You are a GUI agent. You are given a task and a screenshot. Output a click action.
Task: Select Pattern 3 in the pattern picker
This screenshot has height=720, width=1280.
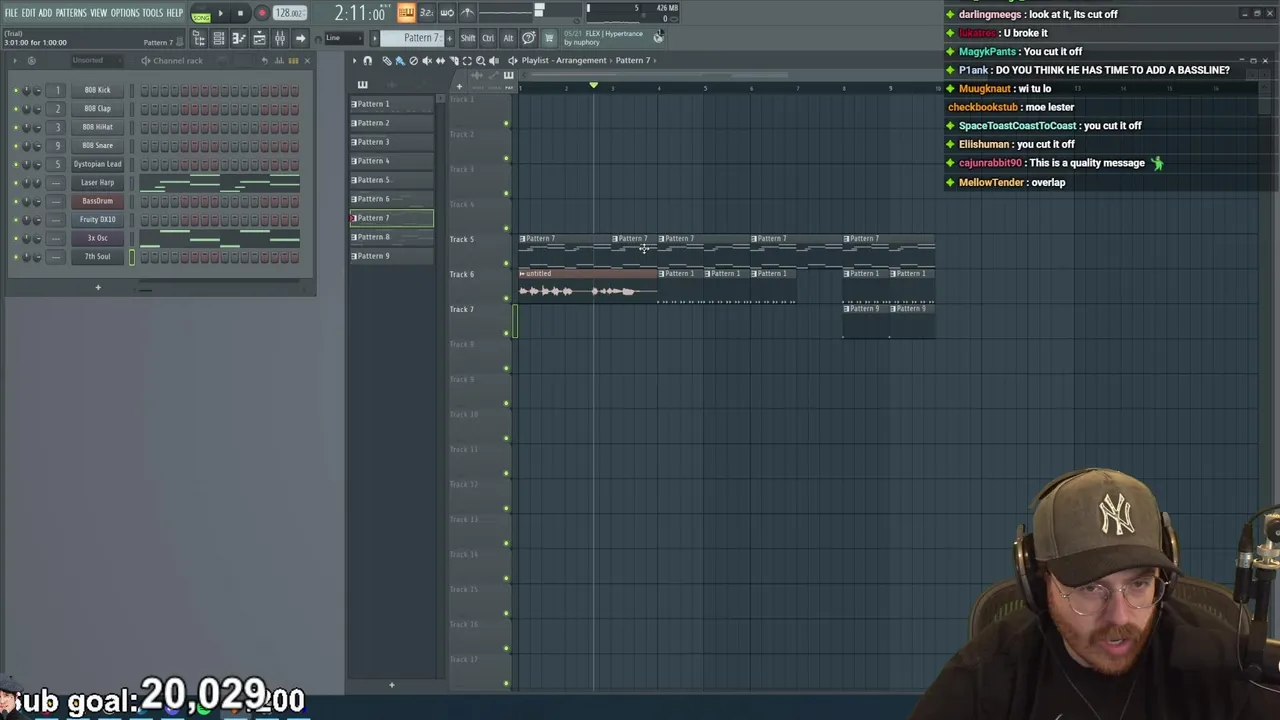click(391, 142)
